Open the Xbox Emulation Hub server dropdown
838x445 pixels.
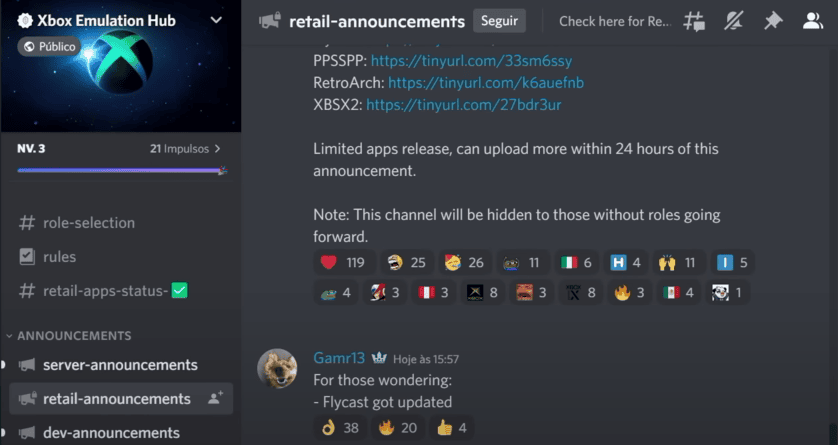click(216, 20)
